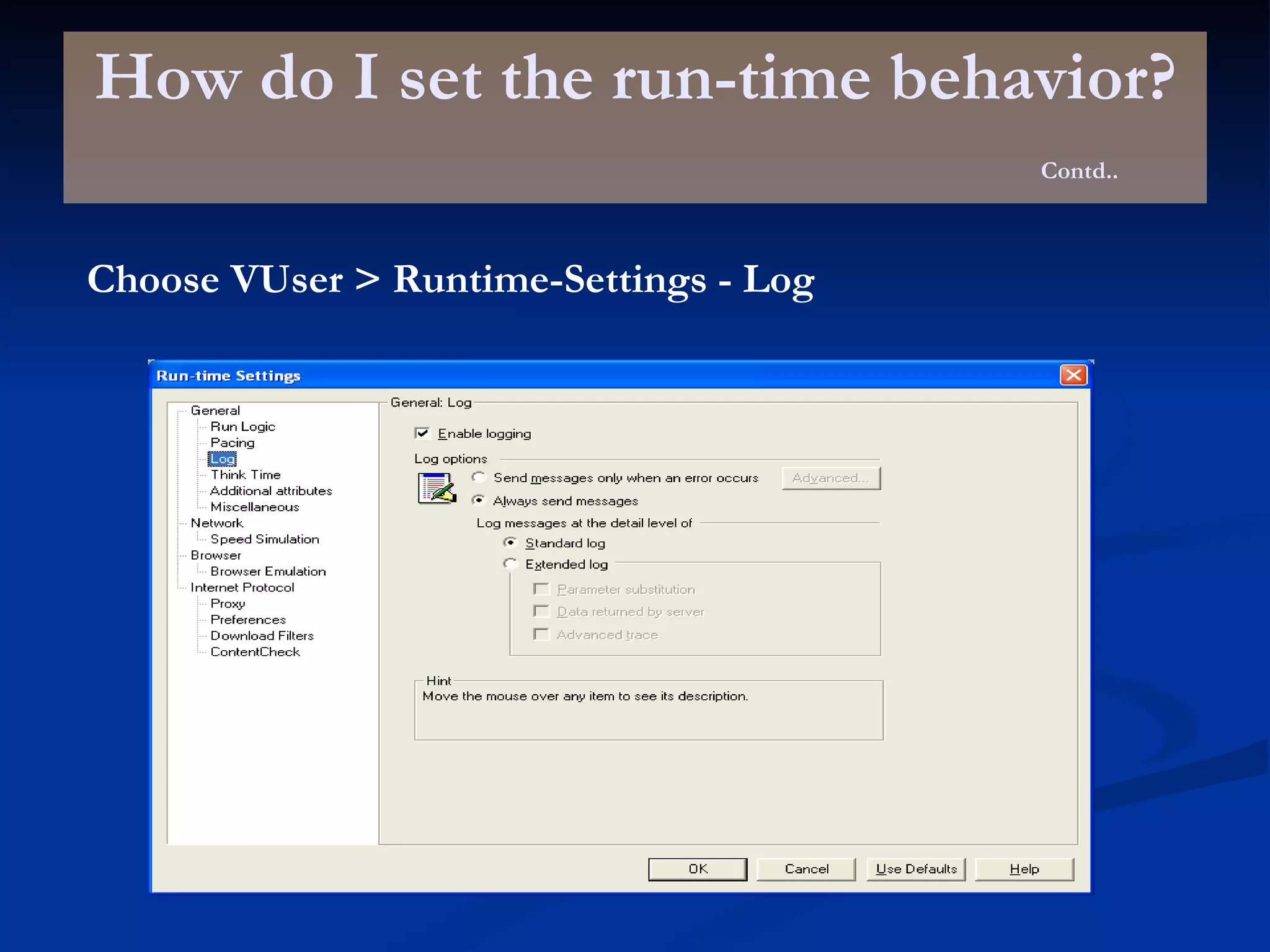Select the Network tree node
1270x952 pixels.
click(x=217, y=523)
